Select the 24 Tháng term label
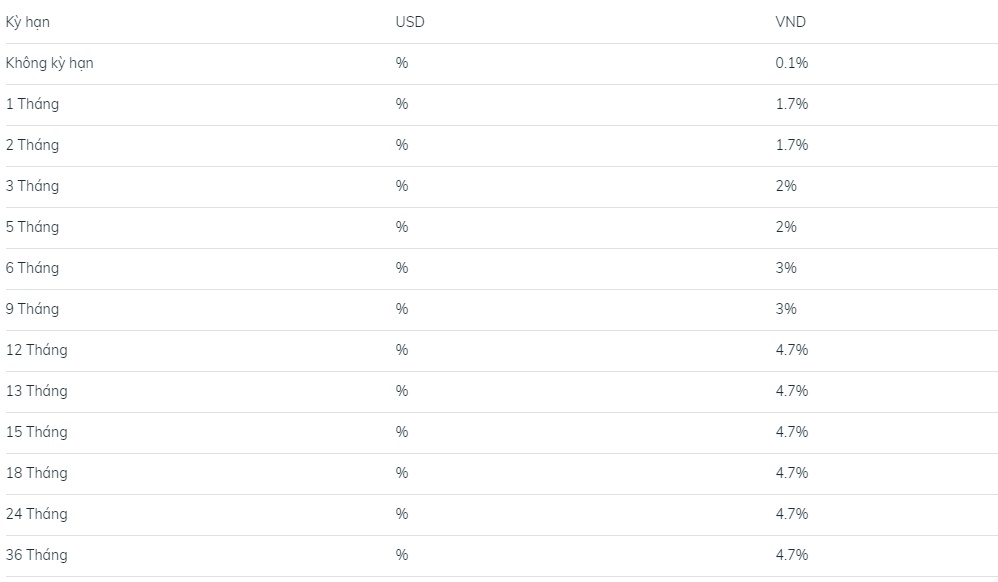This screenshot has width=998, height=582. pos(37,514)
